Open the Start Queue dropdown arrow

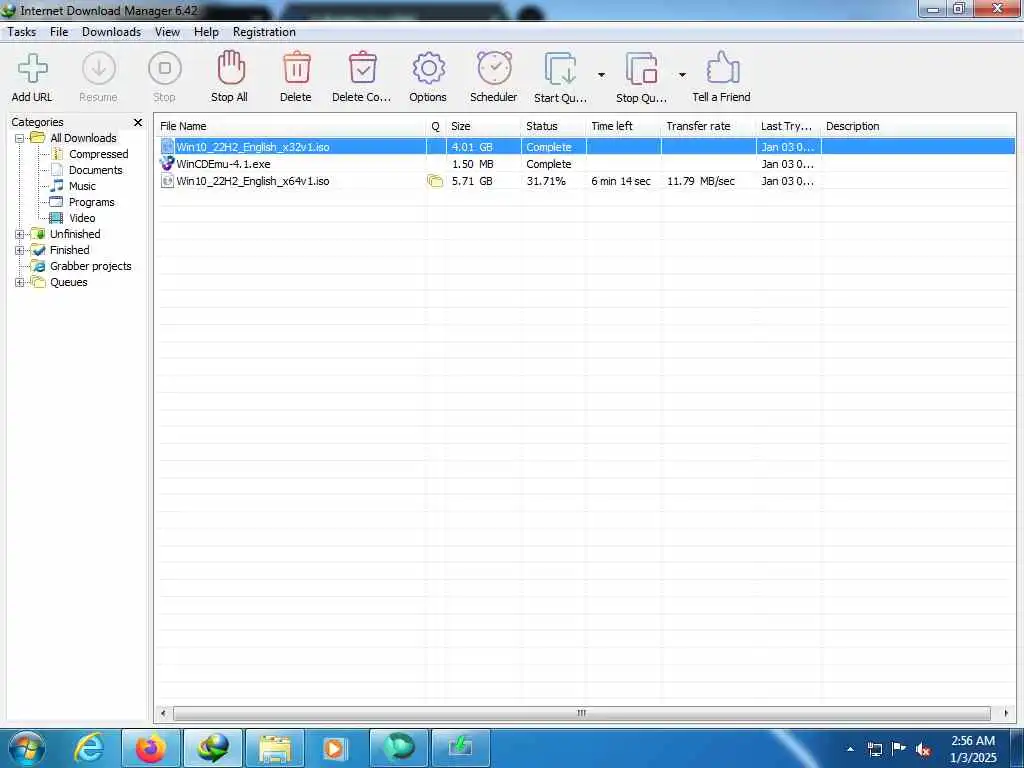601,75
